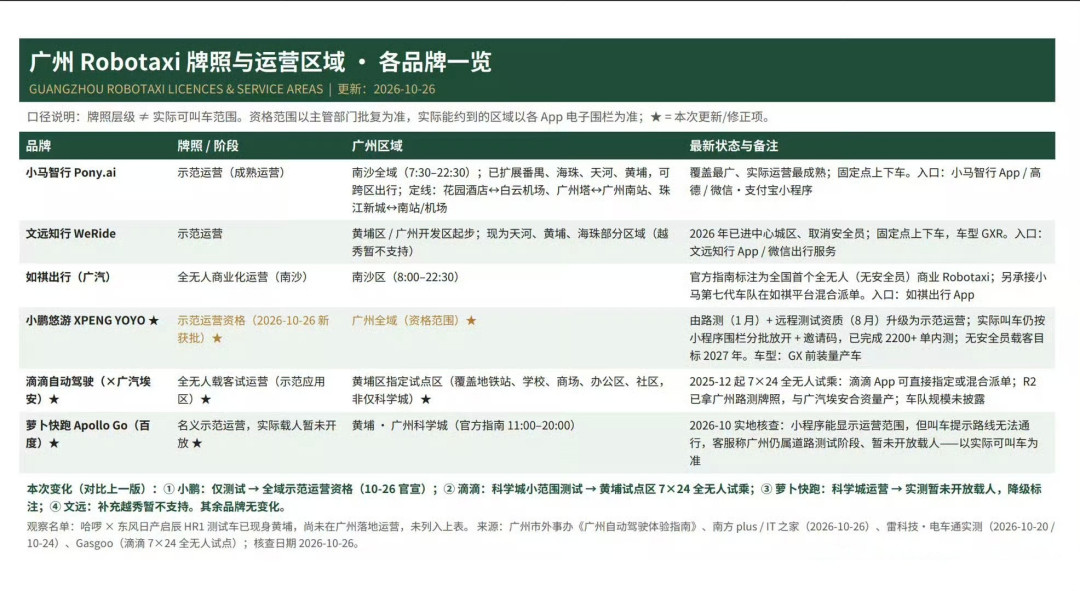Click 全无人载客试运营（示范应用区） cell
Image resolution: width=1080 pixels, height=591 pixels.
coord(251,390)
